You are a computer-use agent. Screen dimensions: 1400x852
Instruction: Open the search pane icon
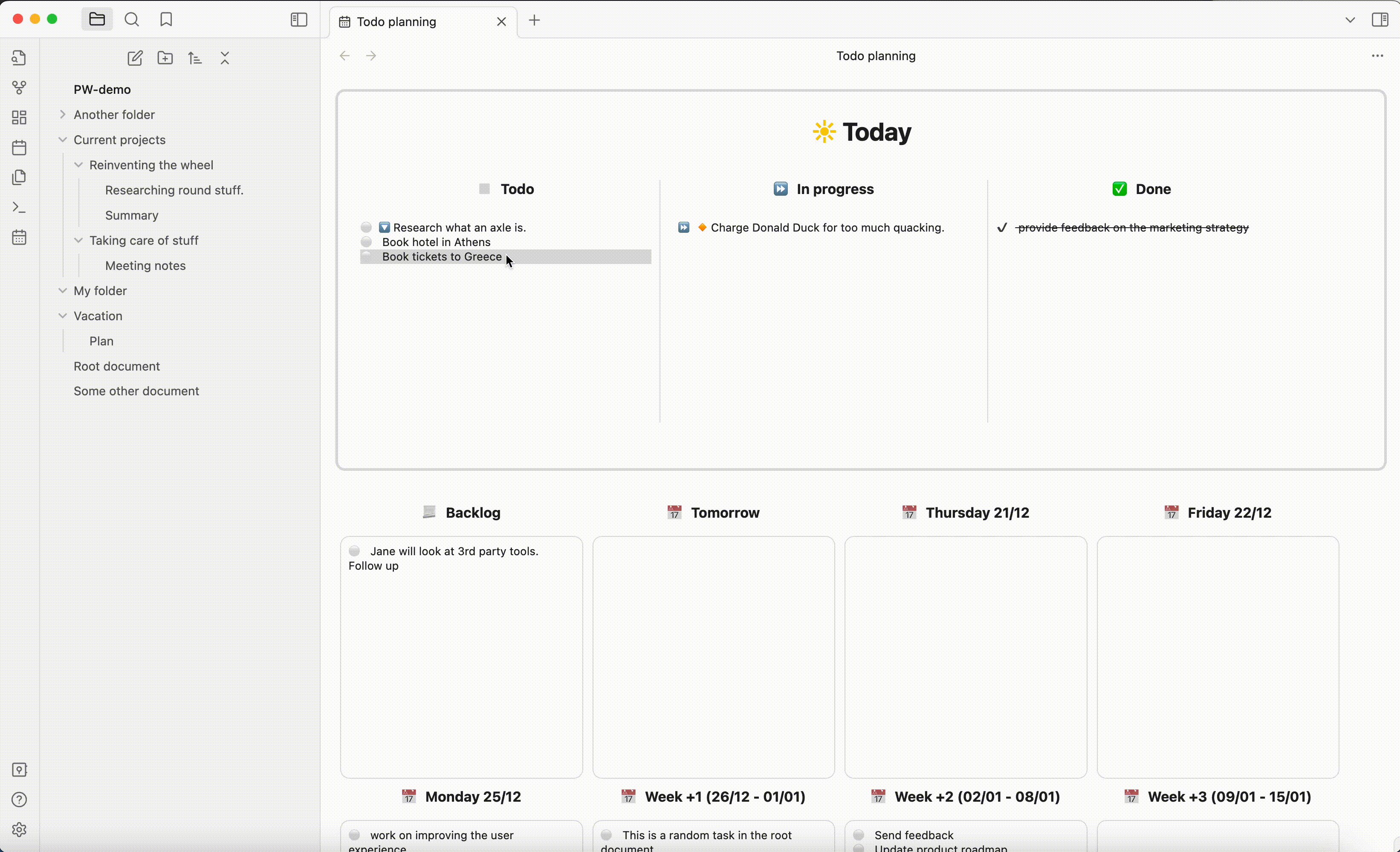[132, 20]
